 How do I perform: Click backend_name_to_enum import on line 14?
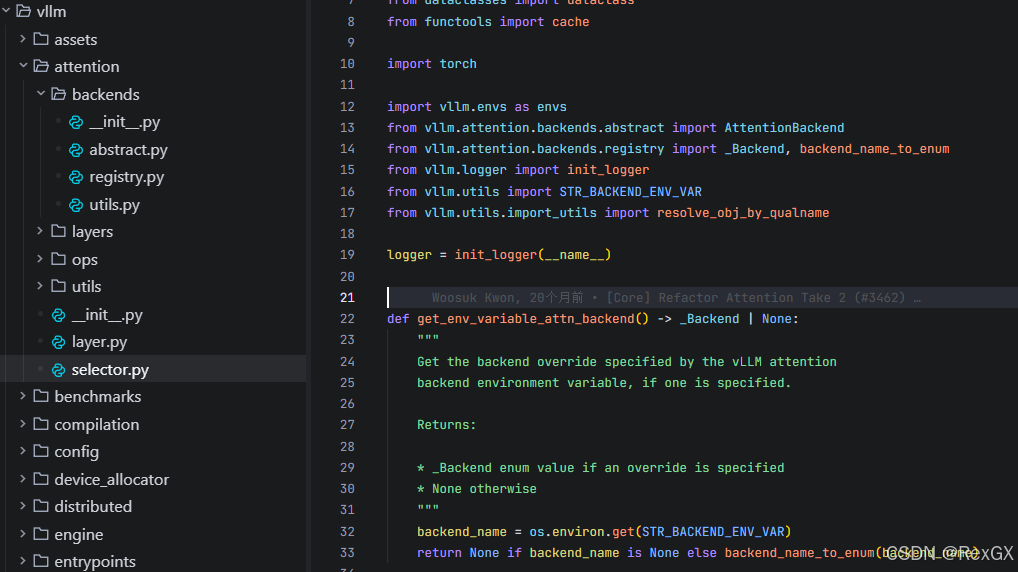(874, 149)
